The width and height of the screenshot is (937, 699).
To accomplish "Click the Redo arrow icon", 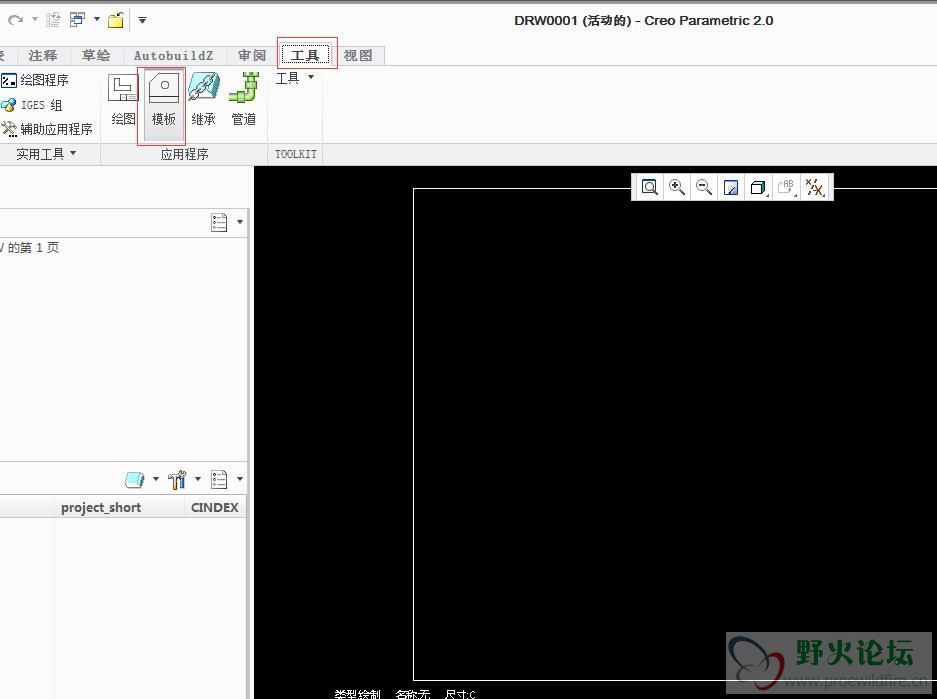I will coord(16,20).
